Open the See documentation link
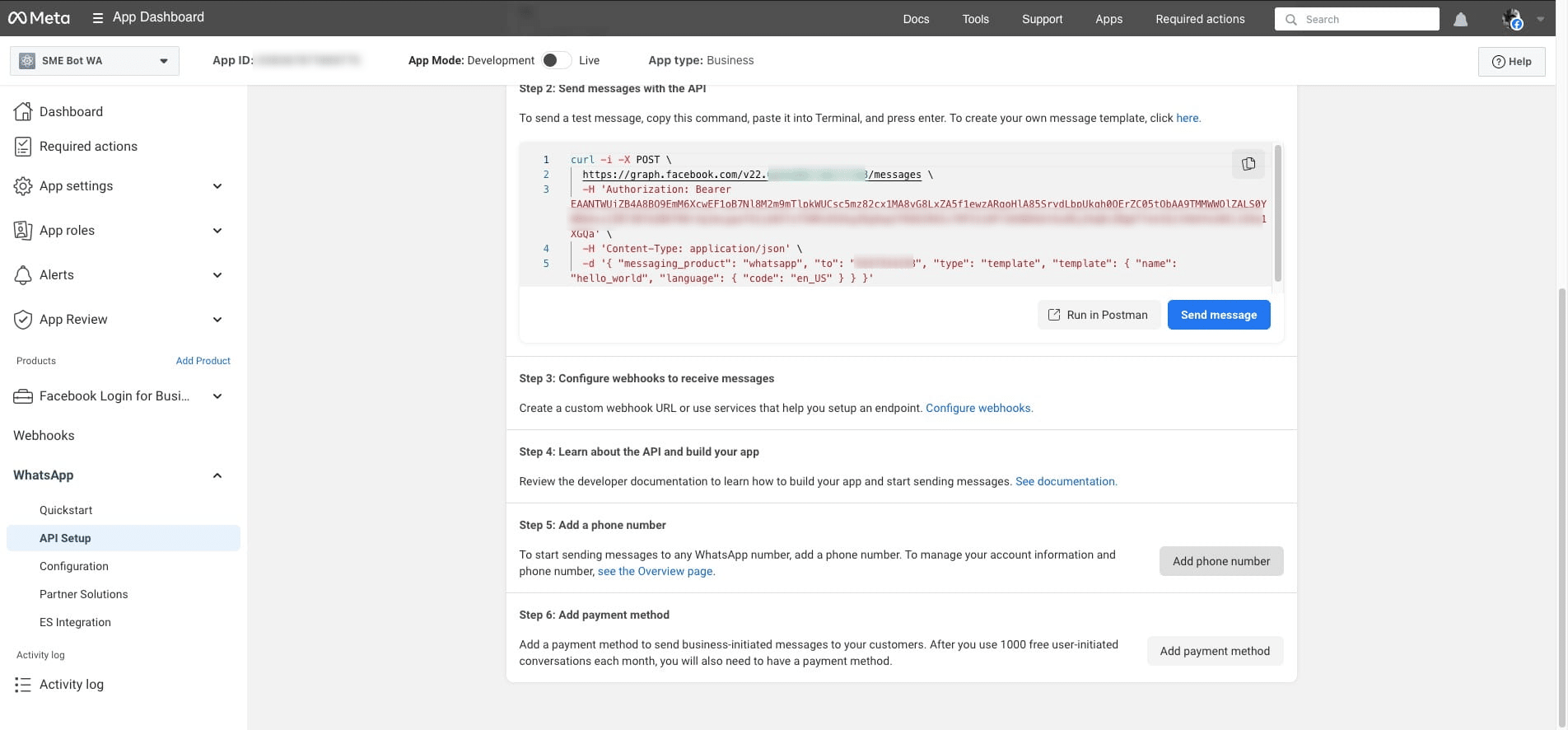Image resolution: width=1568 pixels, height=730 pixels. (x=1066, y=481)
